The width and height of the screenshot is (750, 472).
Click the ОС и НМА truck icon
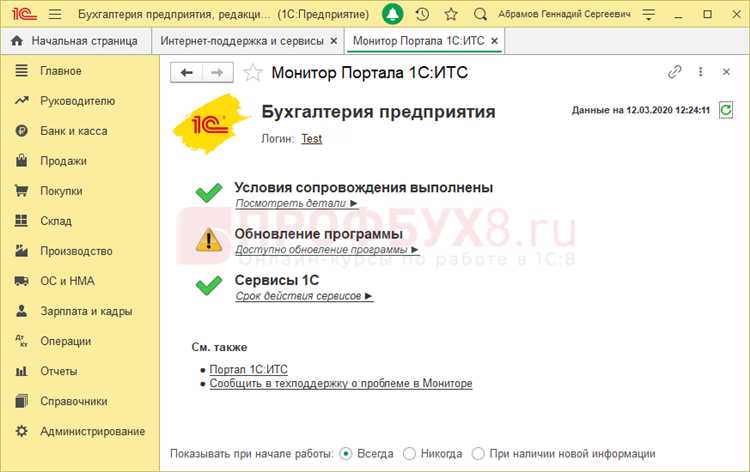21,281
